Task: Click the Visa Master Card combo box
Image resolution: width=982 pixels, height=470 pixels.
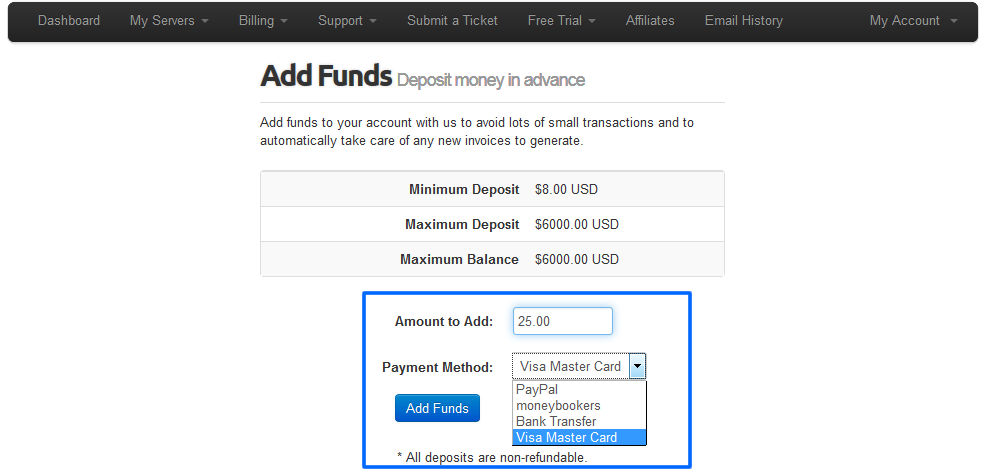Action: (579, 366)
